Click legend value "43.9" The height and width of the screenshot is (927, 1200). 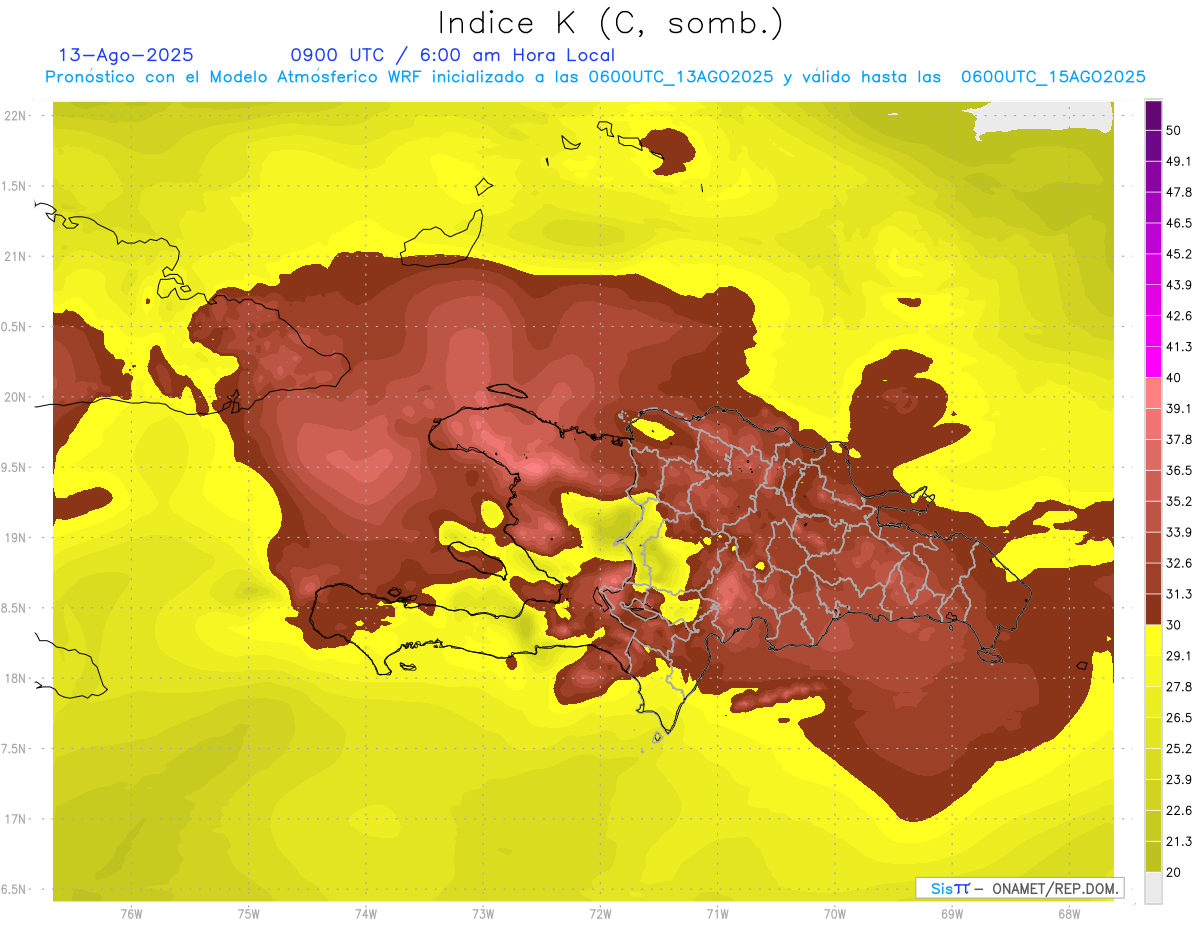[x=1179, y=285]
